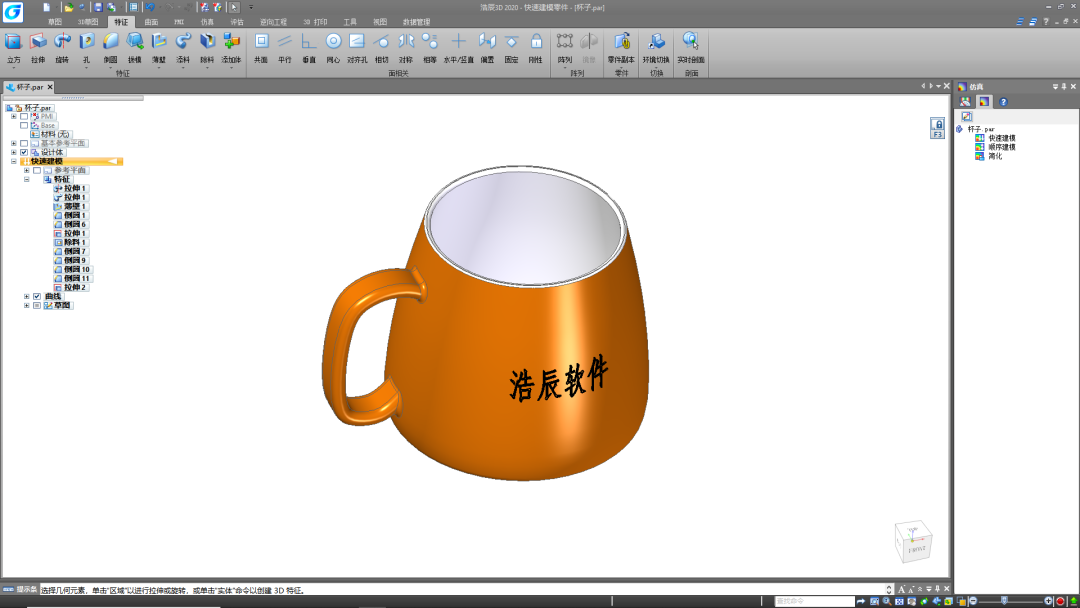Collapse the 快速建模 tree node
The width and height of the screenshot is (1080, 608).
pyautogui.click(x=13, y=161)
